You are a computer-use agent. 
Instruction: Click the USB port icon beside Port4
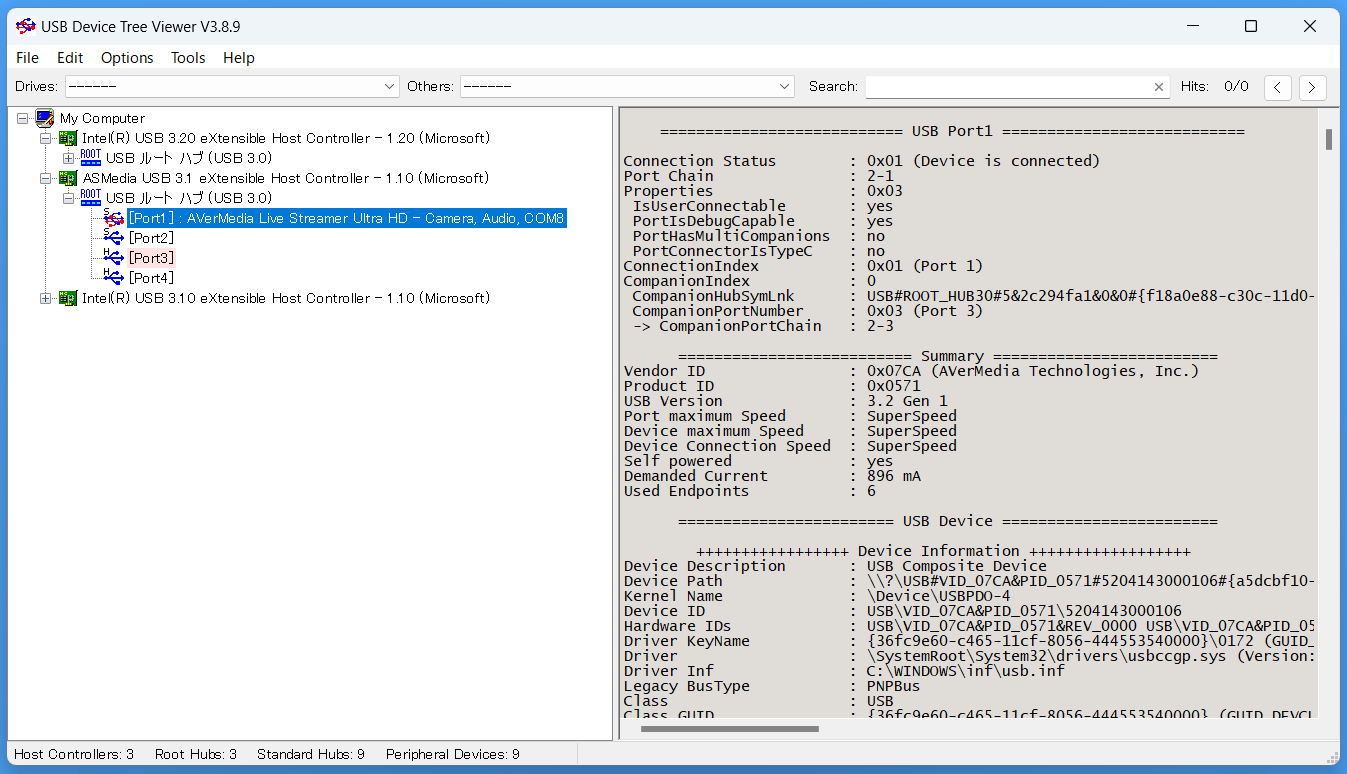[113, 278]
